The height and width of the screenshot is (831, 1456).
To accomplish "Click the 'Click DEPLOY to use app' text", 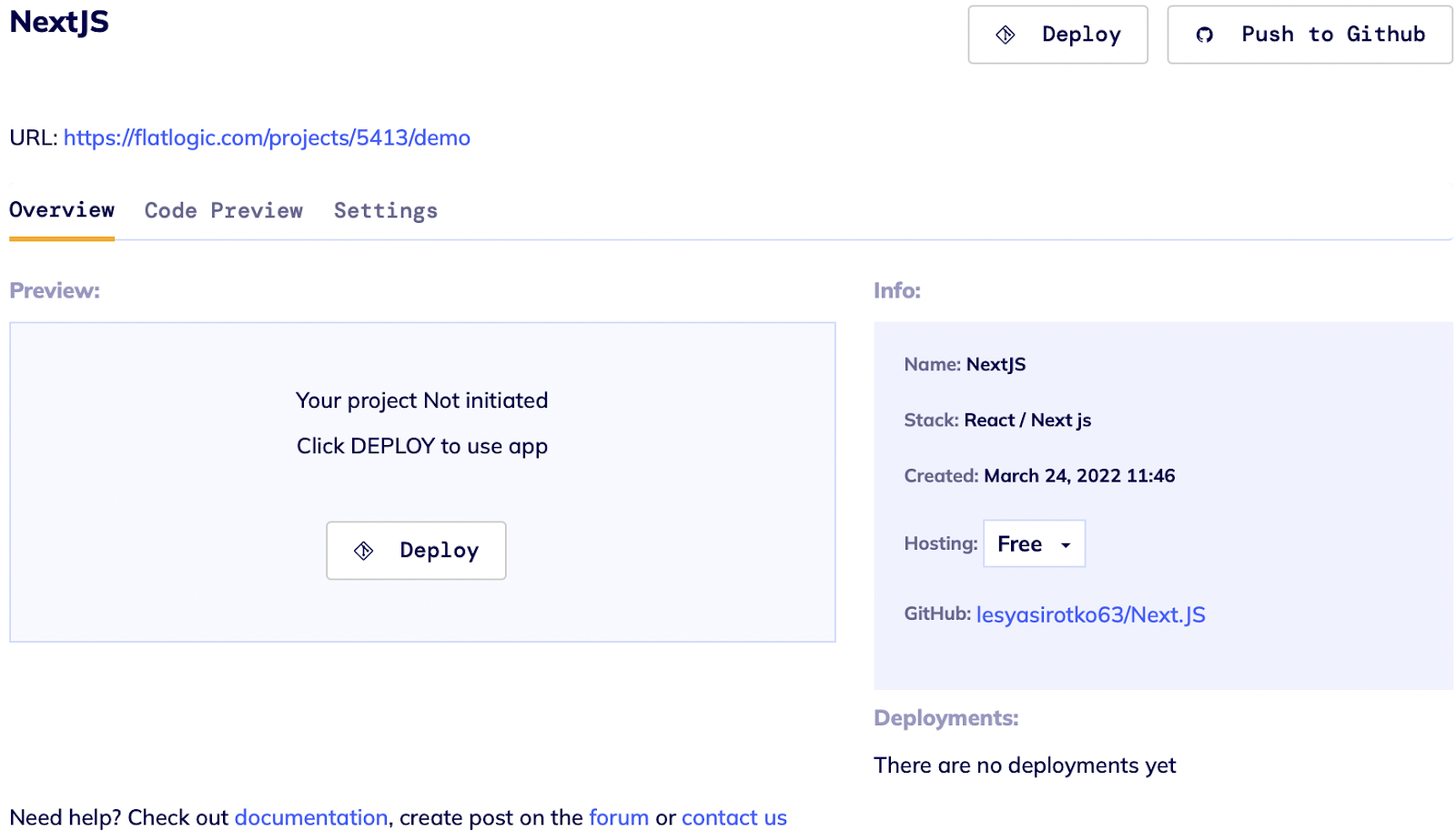I will coord(422,446).
